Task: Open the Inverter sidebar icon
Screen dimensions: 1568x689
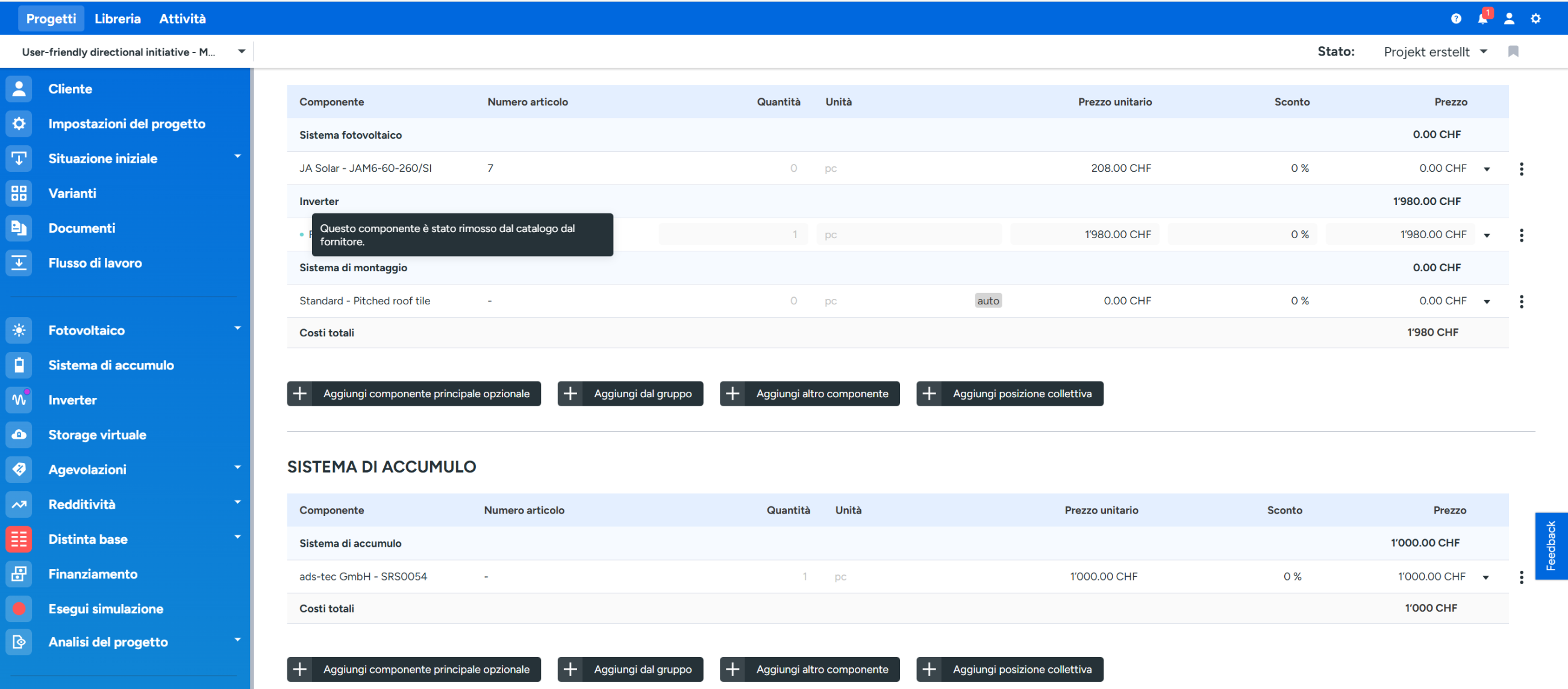Action: click(19, 400)
